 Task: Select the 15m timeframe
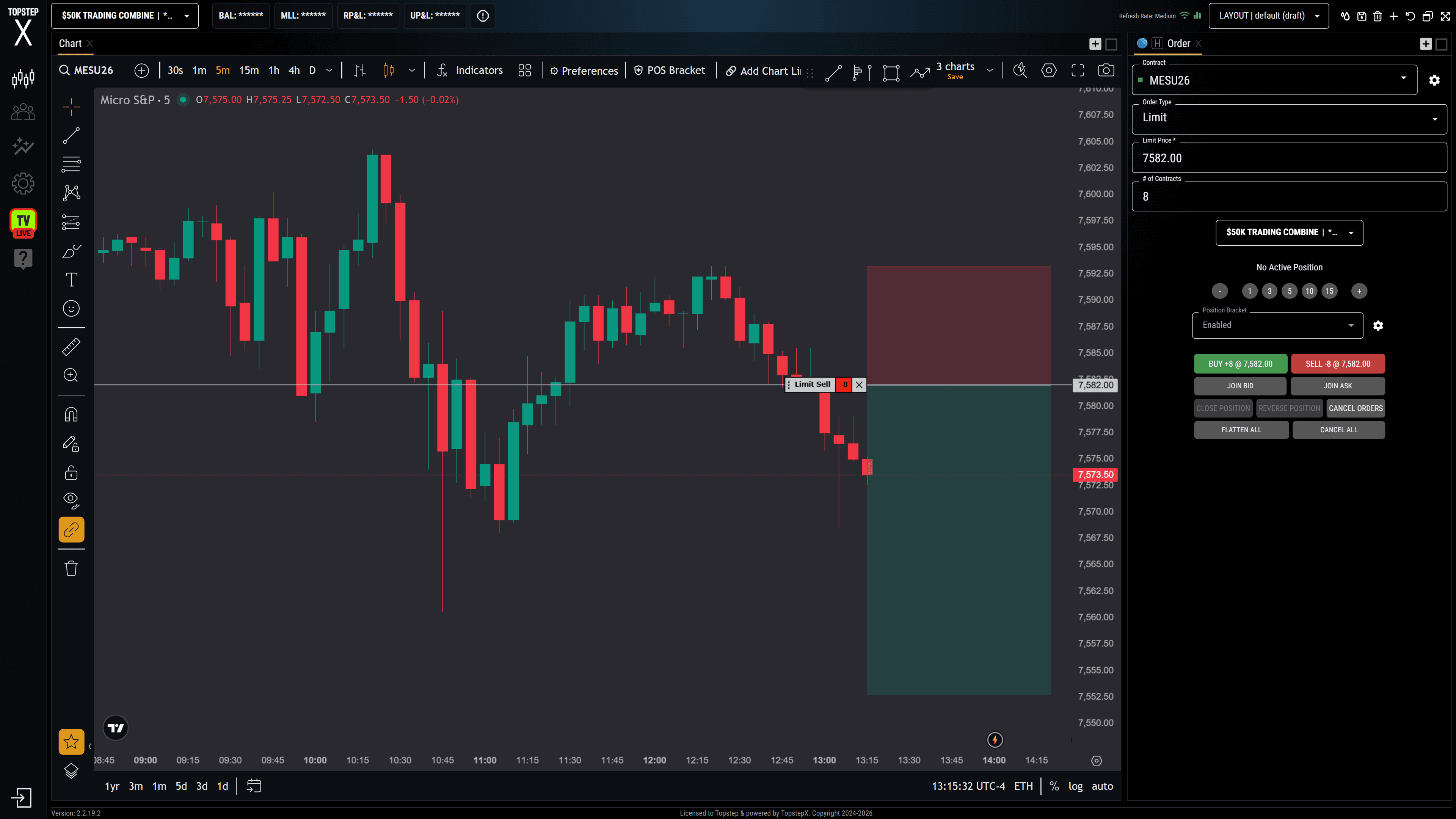(249, 70)
